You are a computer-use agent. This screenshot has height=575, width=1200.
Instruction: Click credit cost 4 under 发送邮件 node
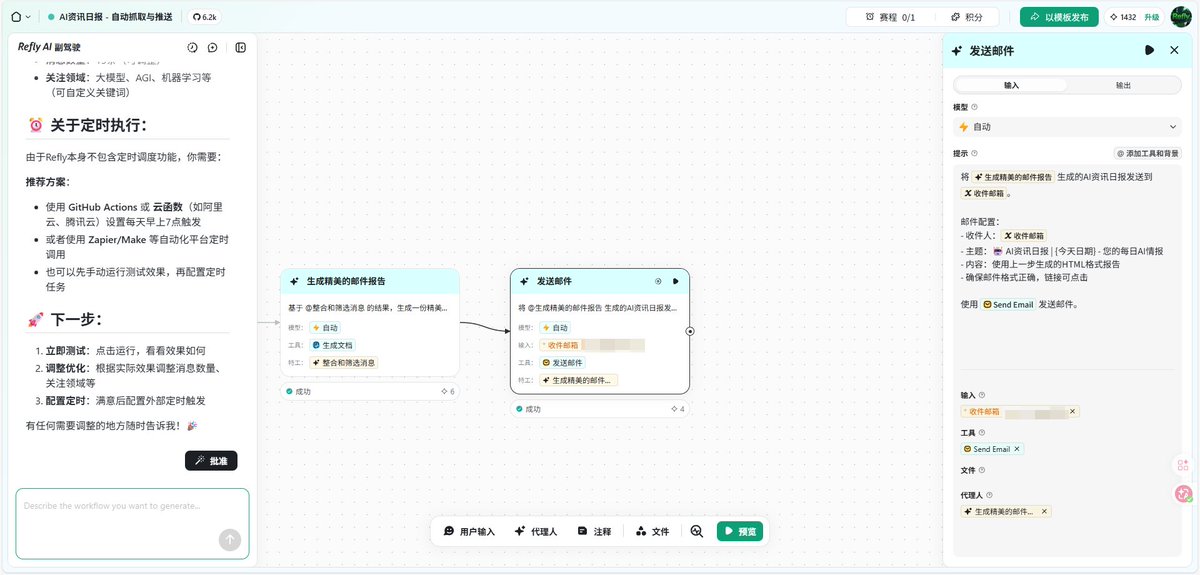pos(678,409)
